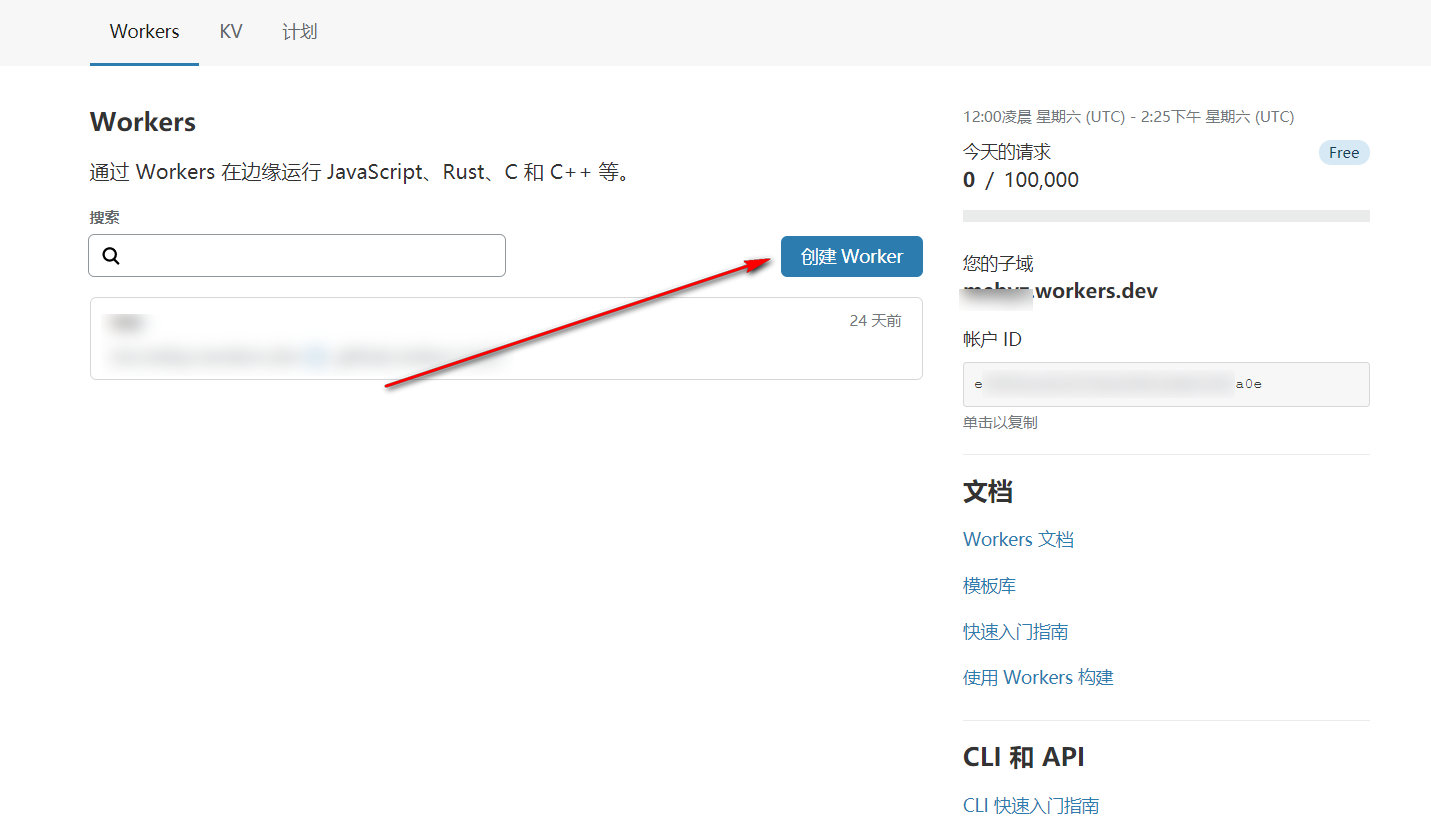Click the 0 / 100,000 request count
This screenshot has width=1431, height=817.
[x=1021, y=180]
